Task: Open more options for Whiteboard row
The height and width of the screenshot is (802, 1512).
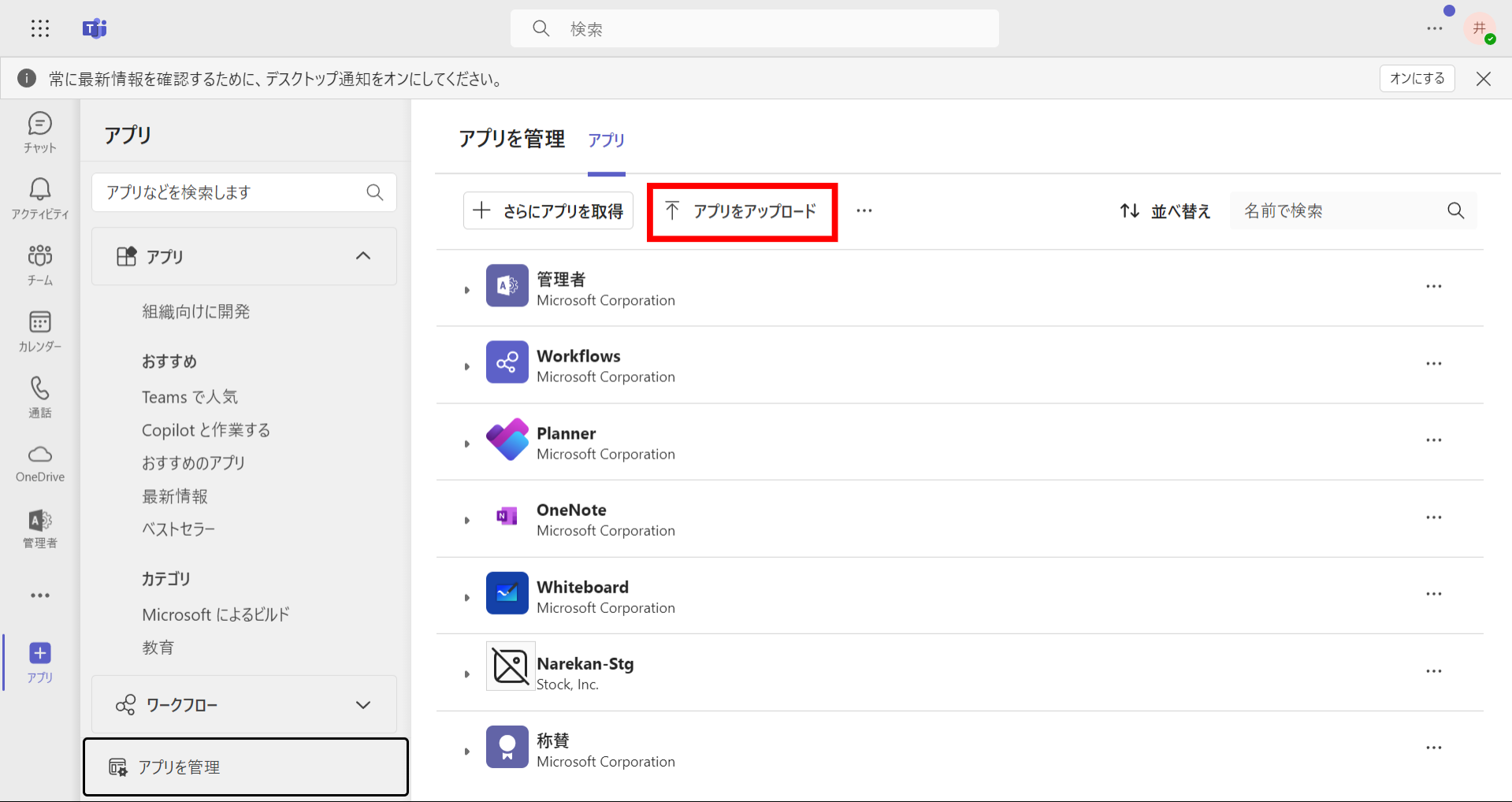Action: pos(1434,594)
